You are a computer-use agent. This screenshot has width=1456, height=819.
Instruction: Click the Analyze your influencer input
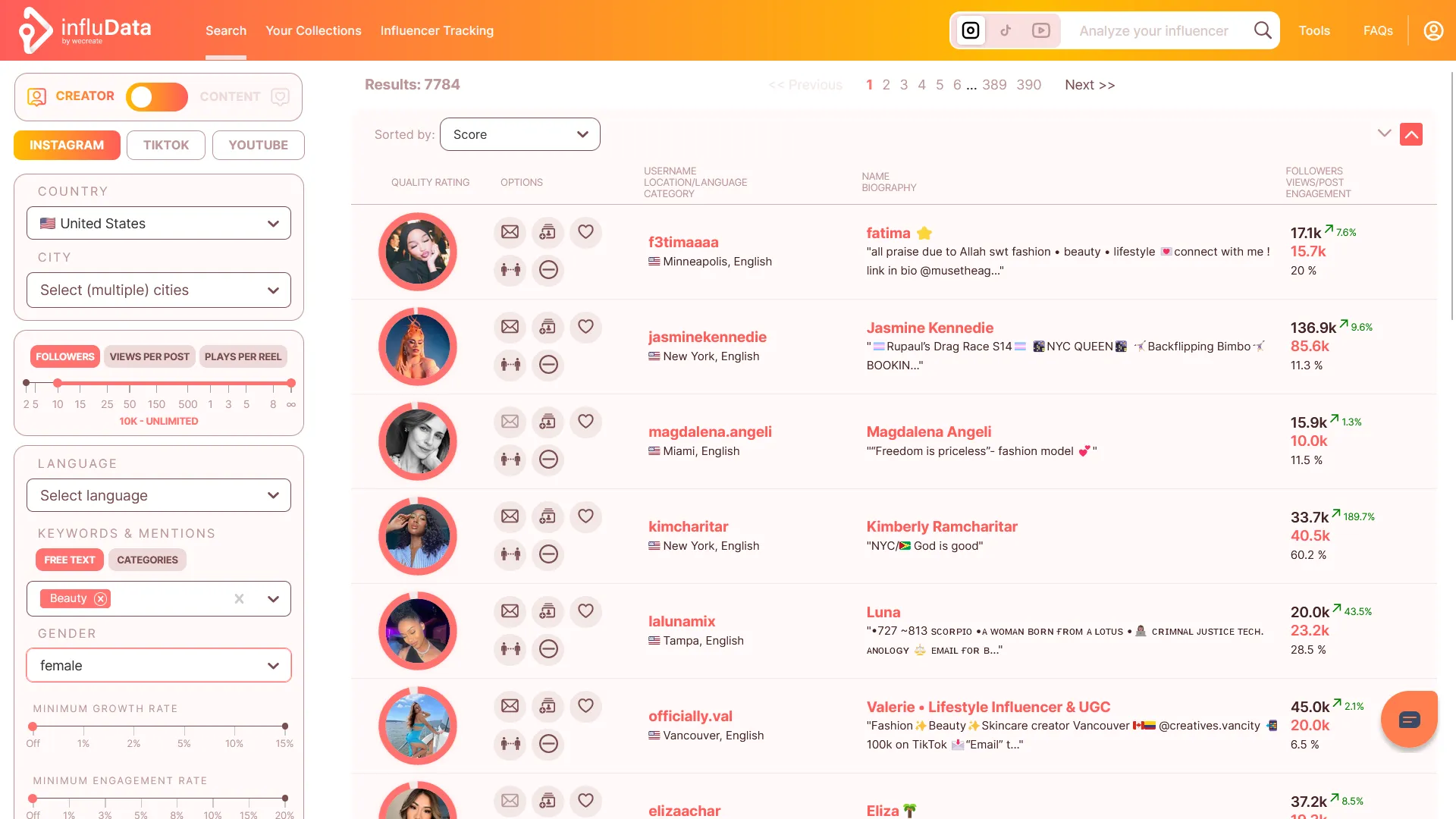[1153, 31]
